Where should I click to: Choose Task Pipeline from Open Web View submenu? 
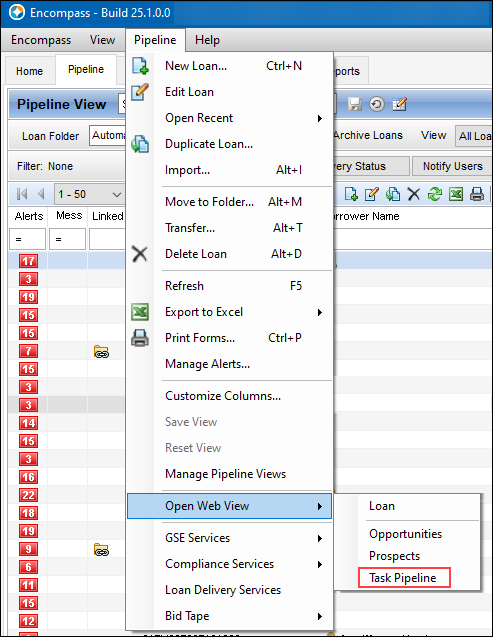(402, 578)
